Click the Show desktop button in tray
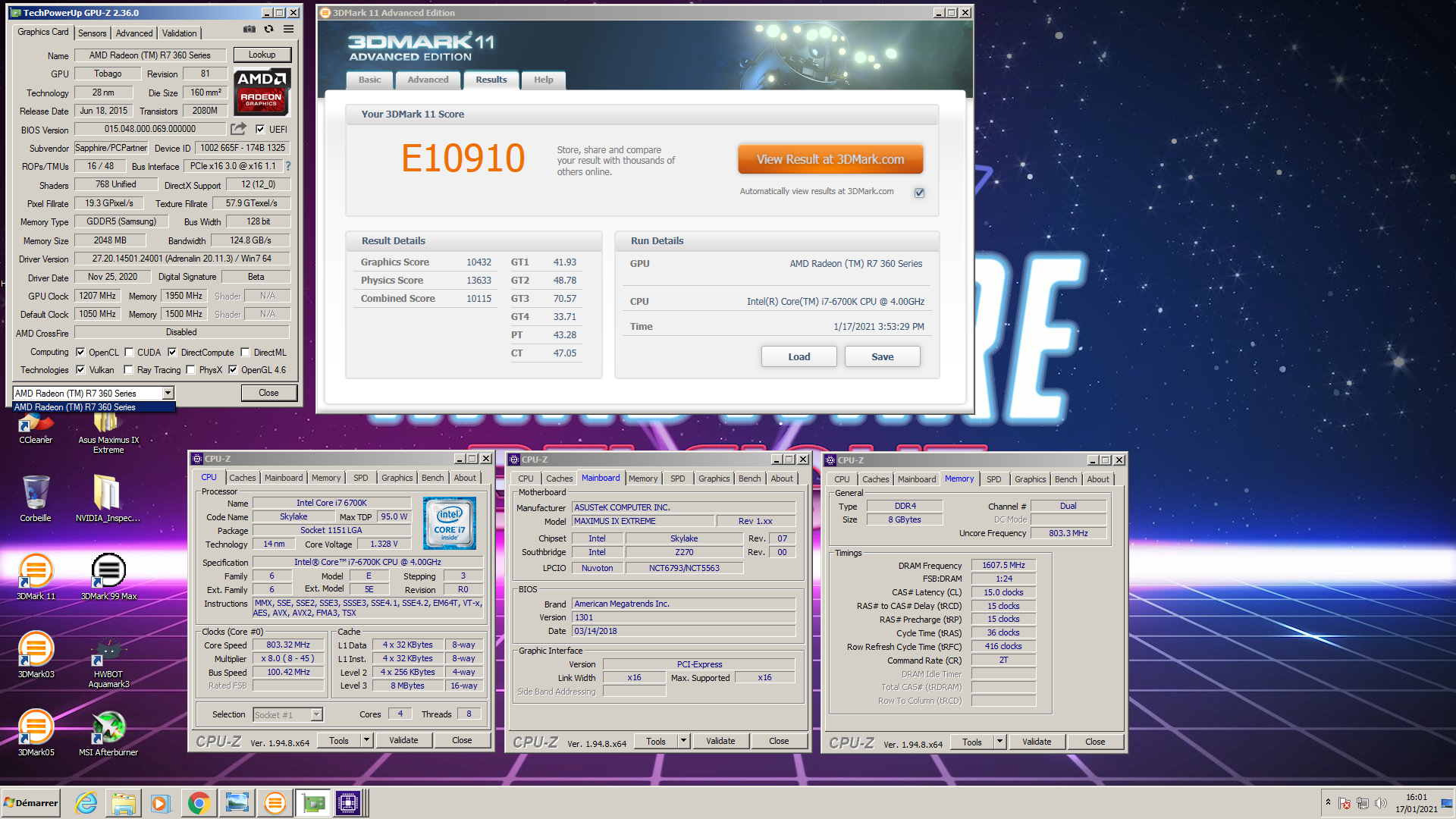The width and height of the screenshot is (1456, 819). point(1448,803)
